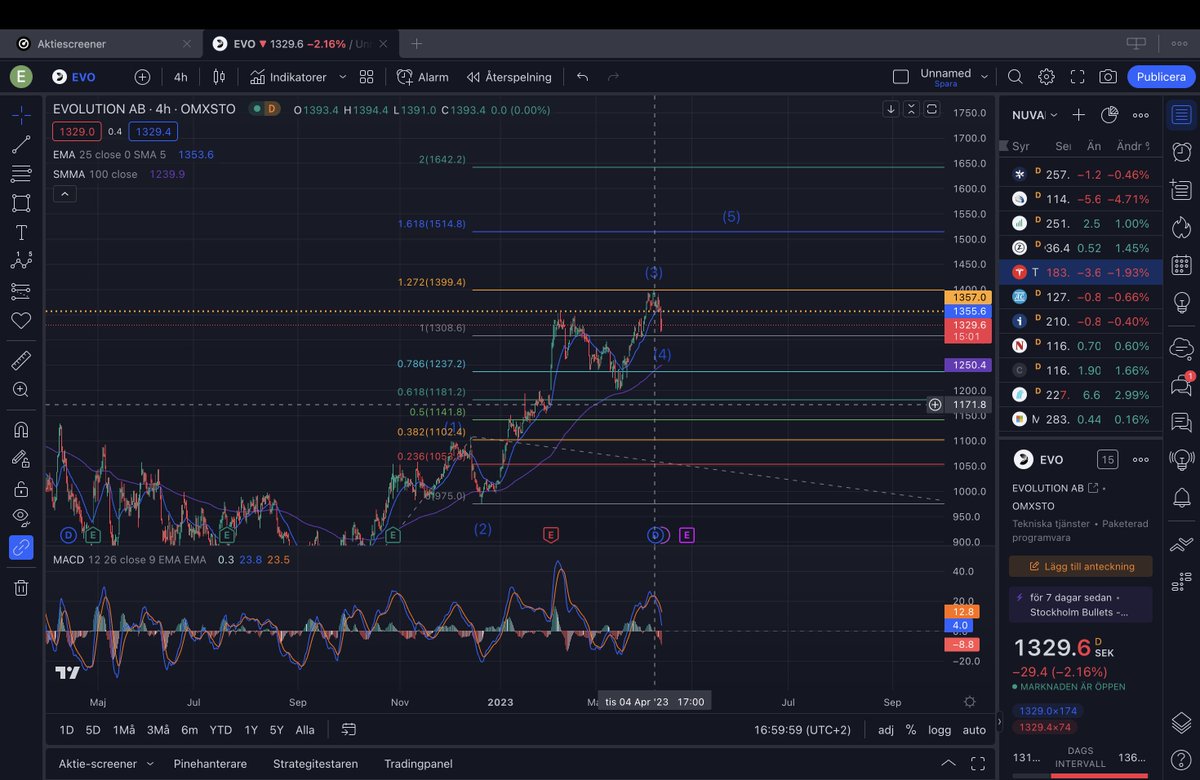Collapse the indicator legend chevron

click(x=65, y=194)
